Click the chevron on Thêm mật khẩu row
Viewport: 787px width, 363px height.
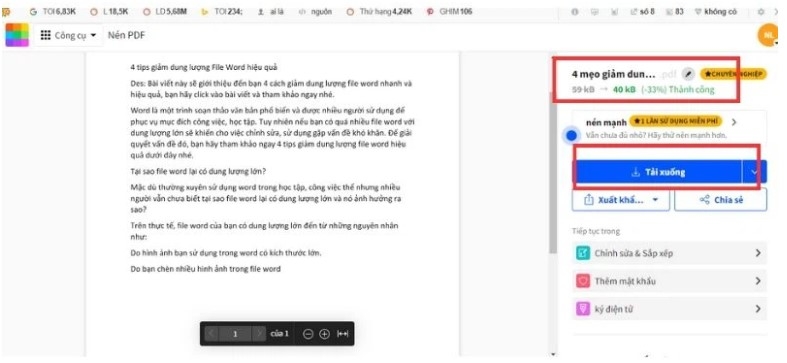[758, 281]
